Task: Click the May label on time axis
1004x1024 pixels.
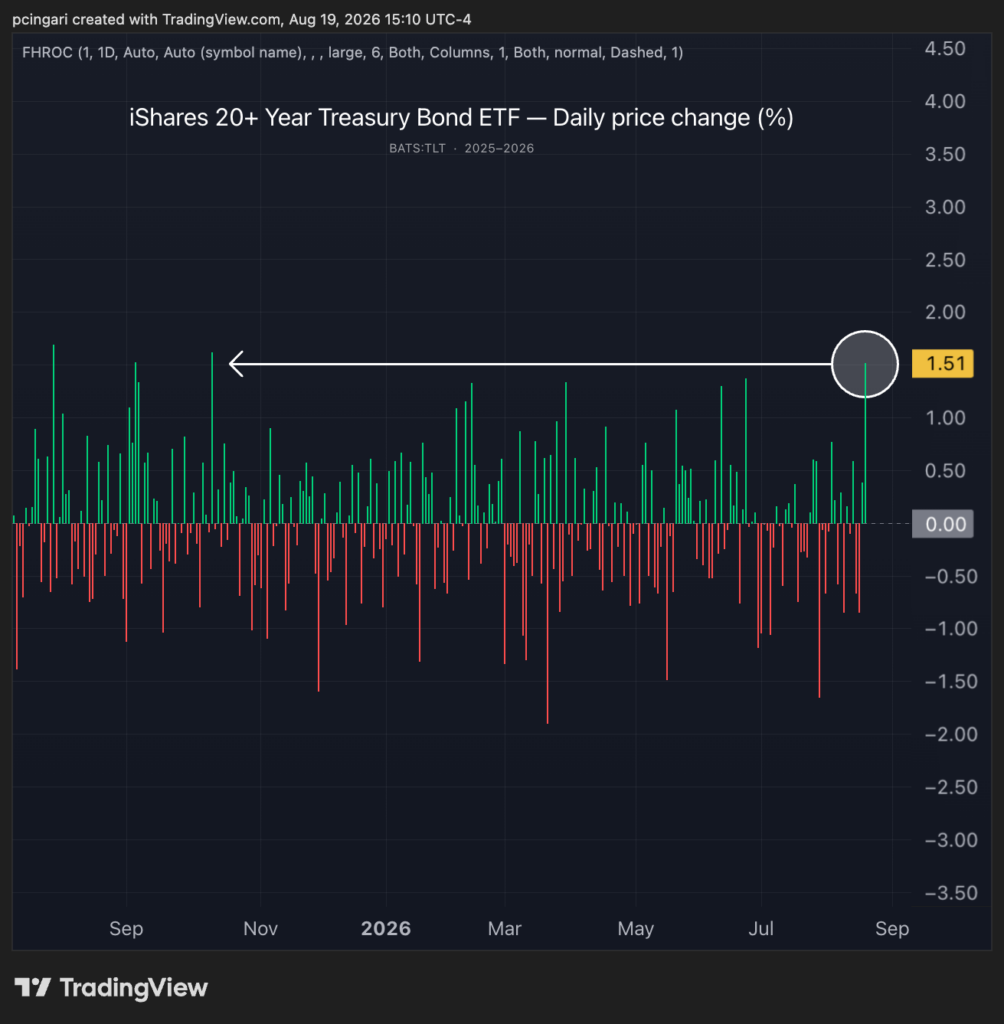Action: [636, 929]
